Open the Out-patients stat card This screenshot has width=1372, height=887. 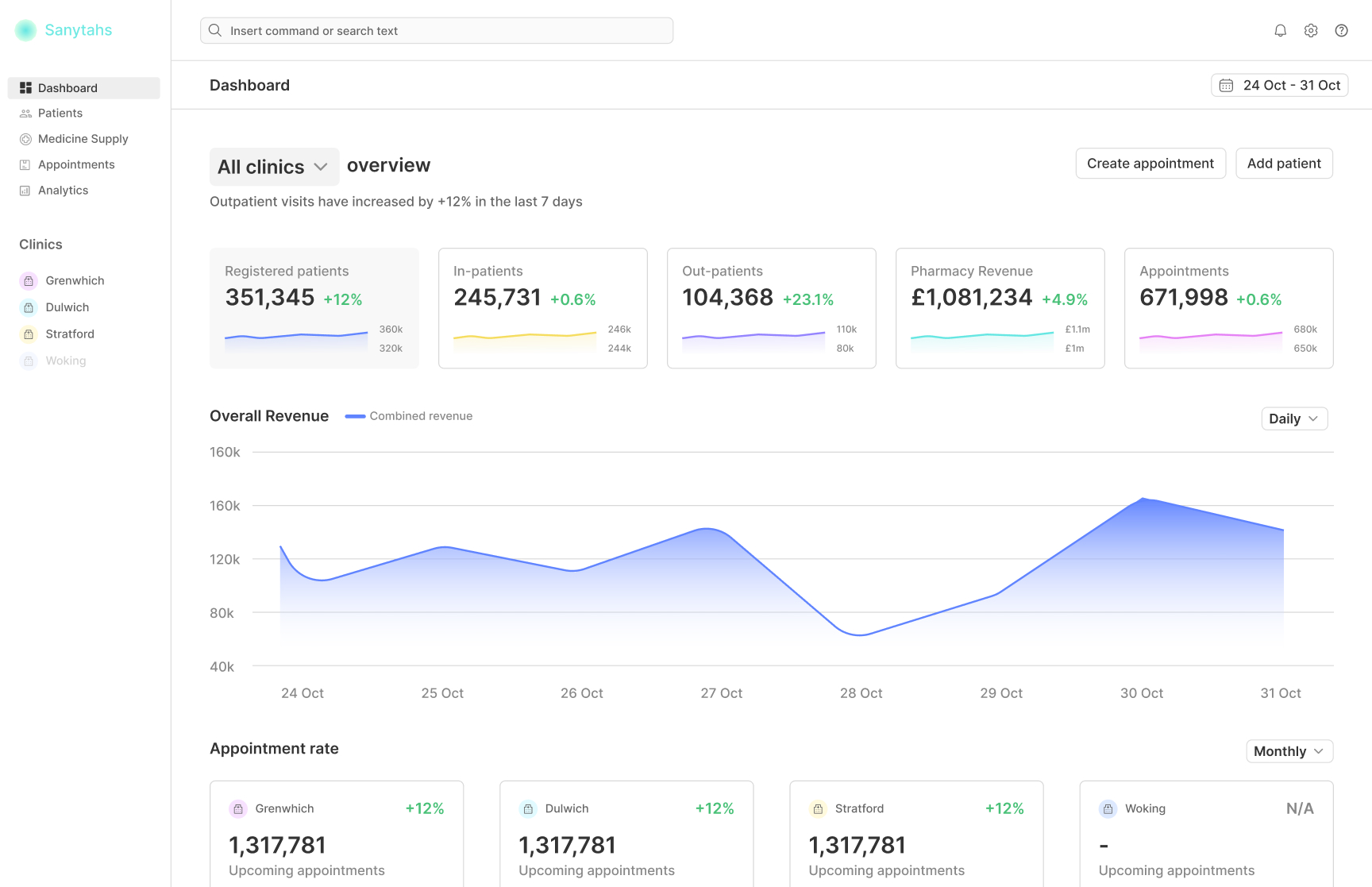tap(772, 308)
